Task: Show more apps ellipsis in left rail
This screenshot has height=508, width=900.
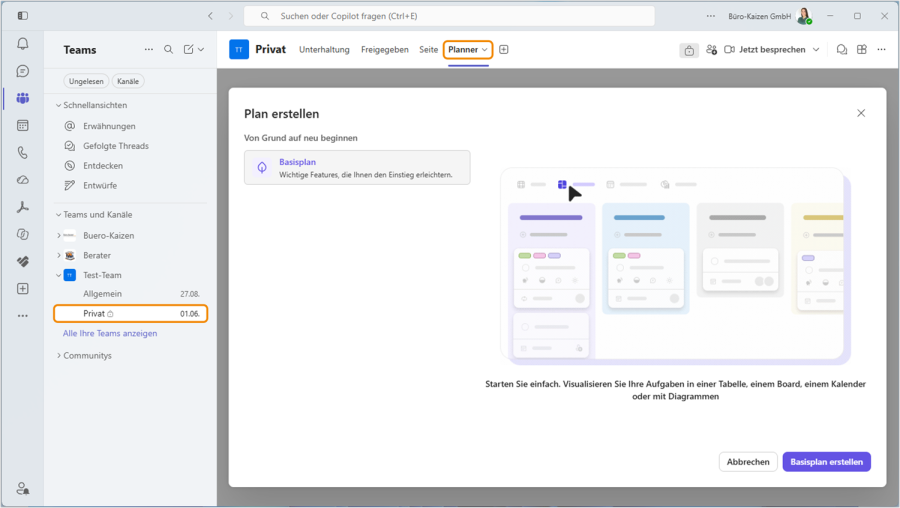Action: click(x=23, y=316)
